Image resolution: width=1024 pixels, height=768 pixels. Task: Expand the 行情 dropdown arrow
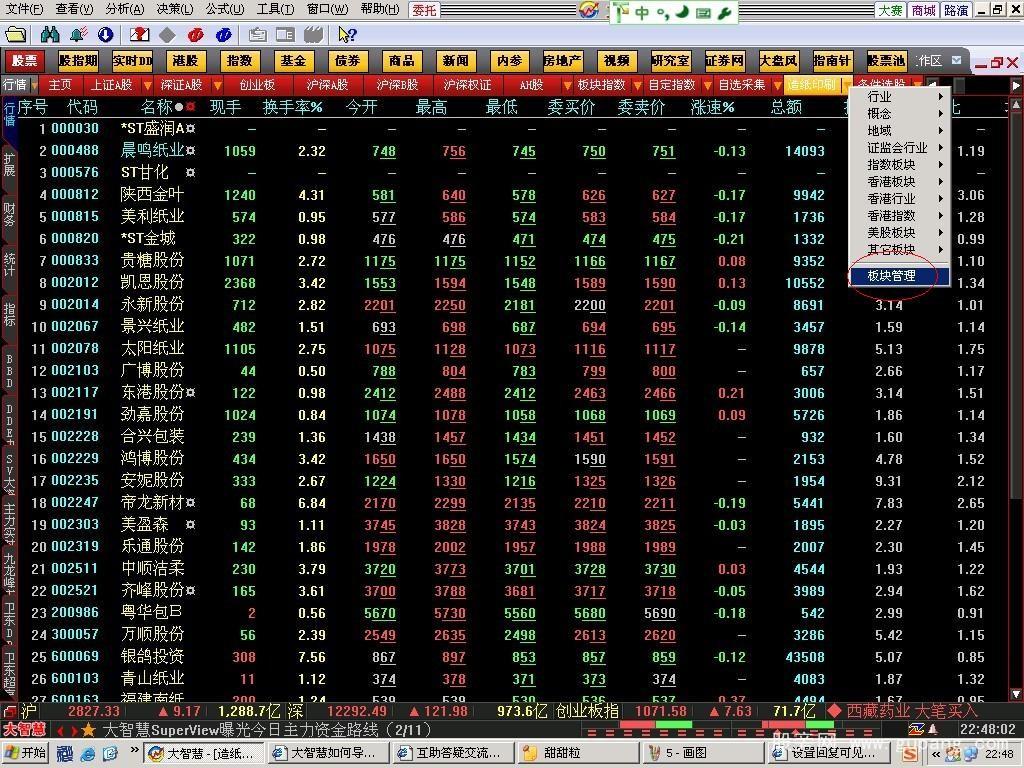point(34,86)
